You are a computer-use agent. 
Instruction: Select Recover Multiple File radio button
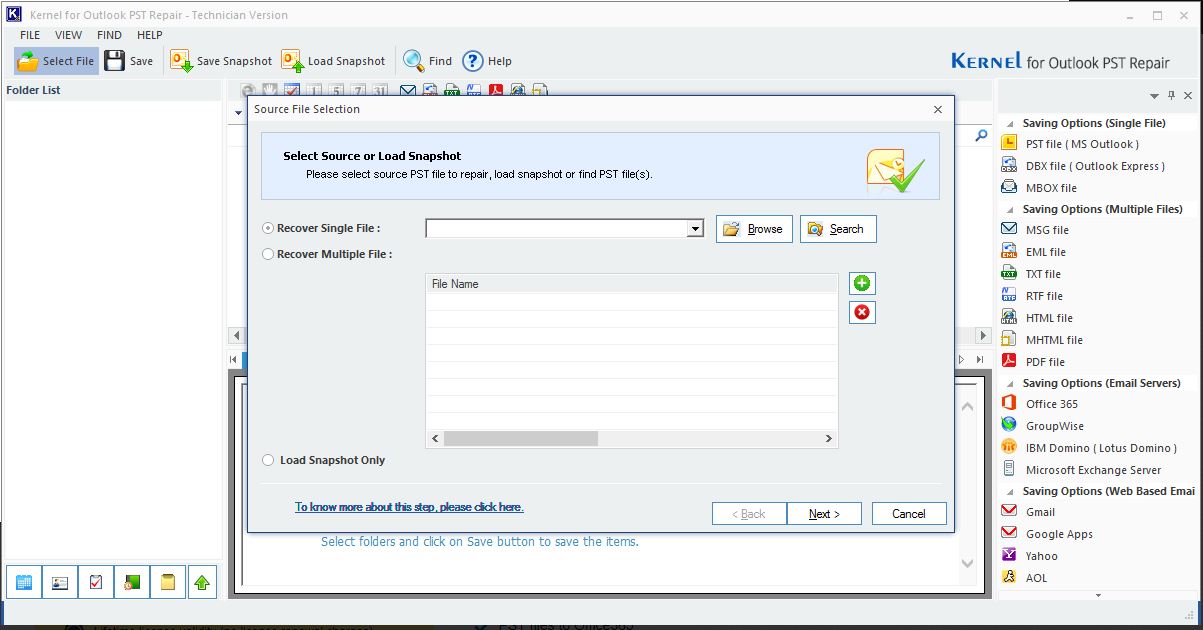[268, 254]
